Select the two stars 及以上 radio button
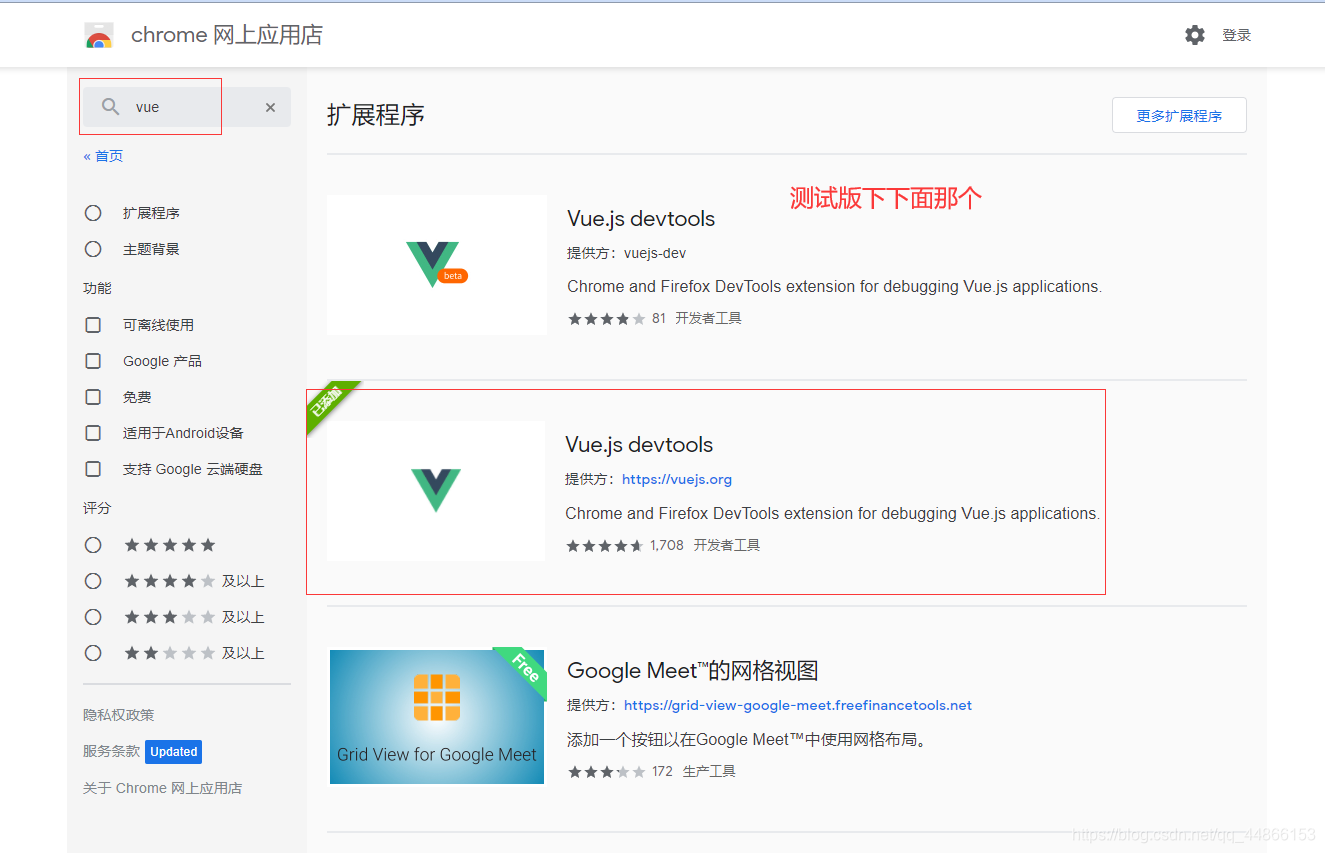1325x853 pixels. point(93,653)
